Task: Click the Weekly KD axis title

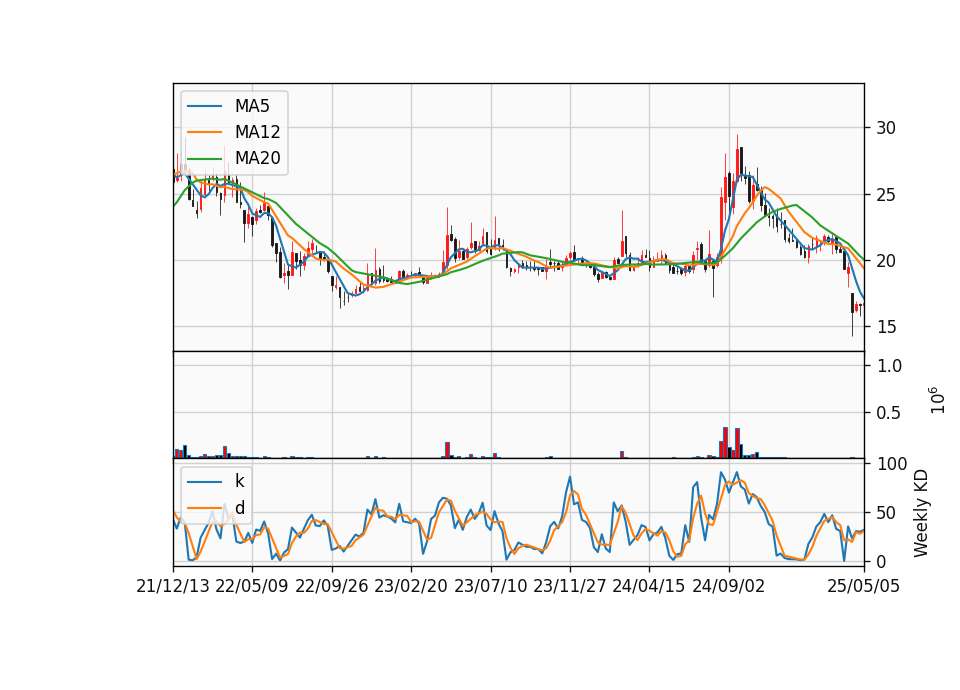Action: point(921,513)
